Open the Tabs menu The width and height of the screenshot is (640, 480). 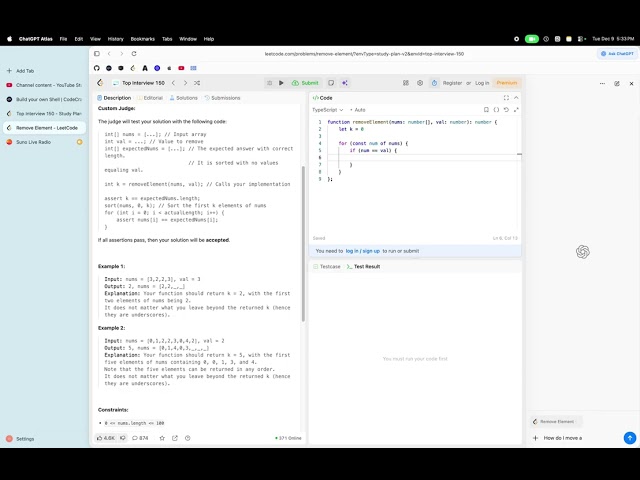(x=167, y=39)
